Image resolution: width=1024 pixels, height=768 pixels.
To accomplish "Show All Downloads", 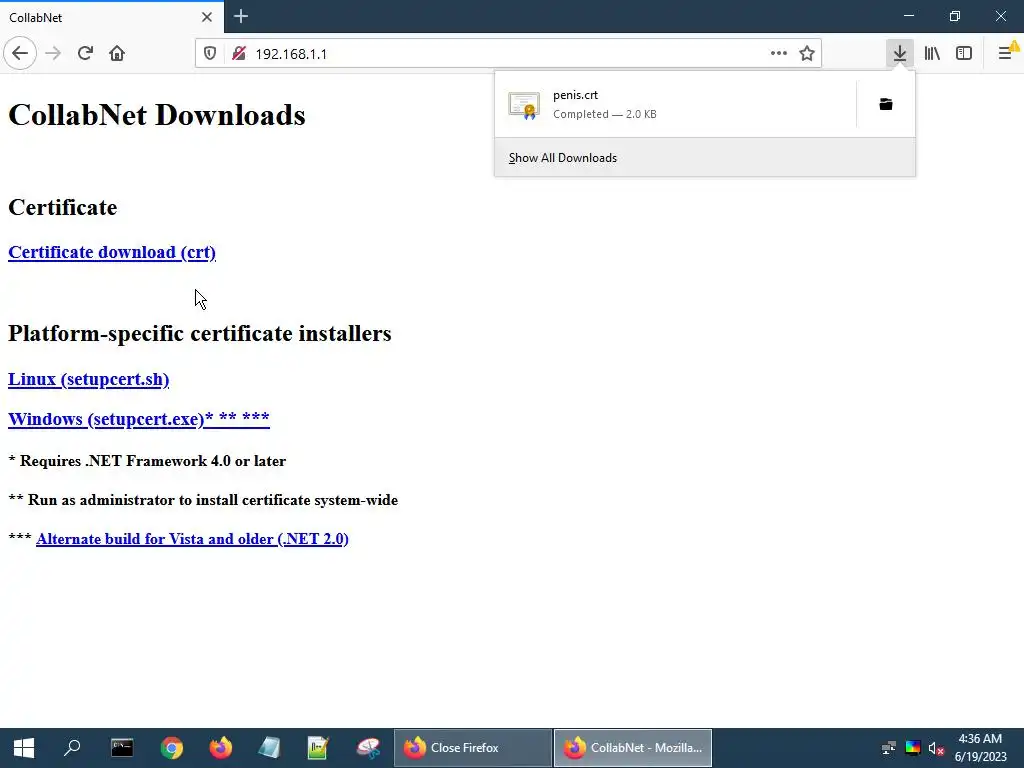I will click(x=705, y=158).
